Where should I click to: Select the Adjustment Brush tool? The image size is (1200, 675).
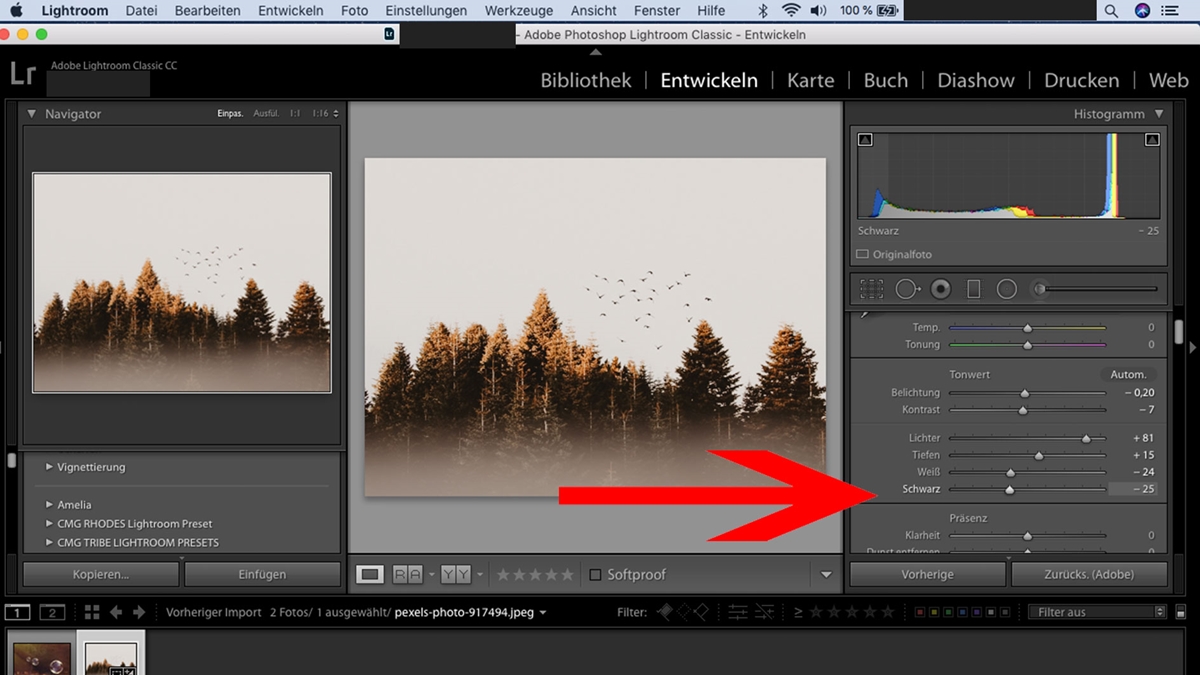(x=1040, y=288)
